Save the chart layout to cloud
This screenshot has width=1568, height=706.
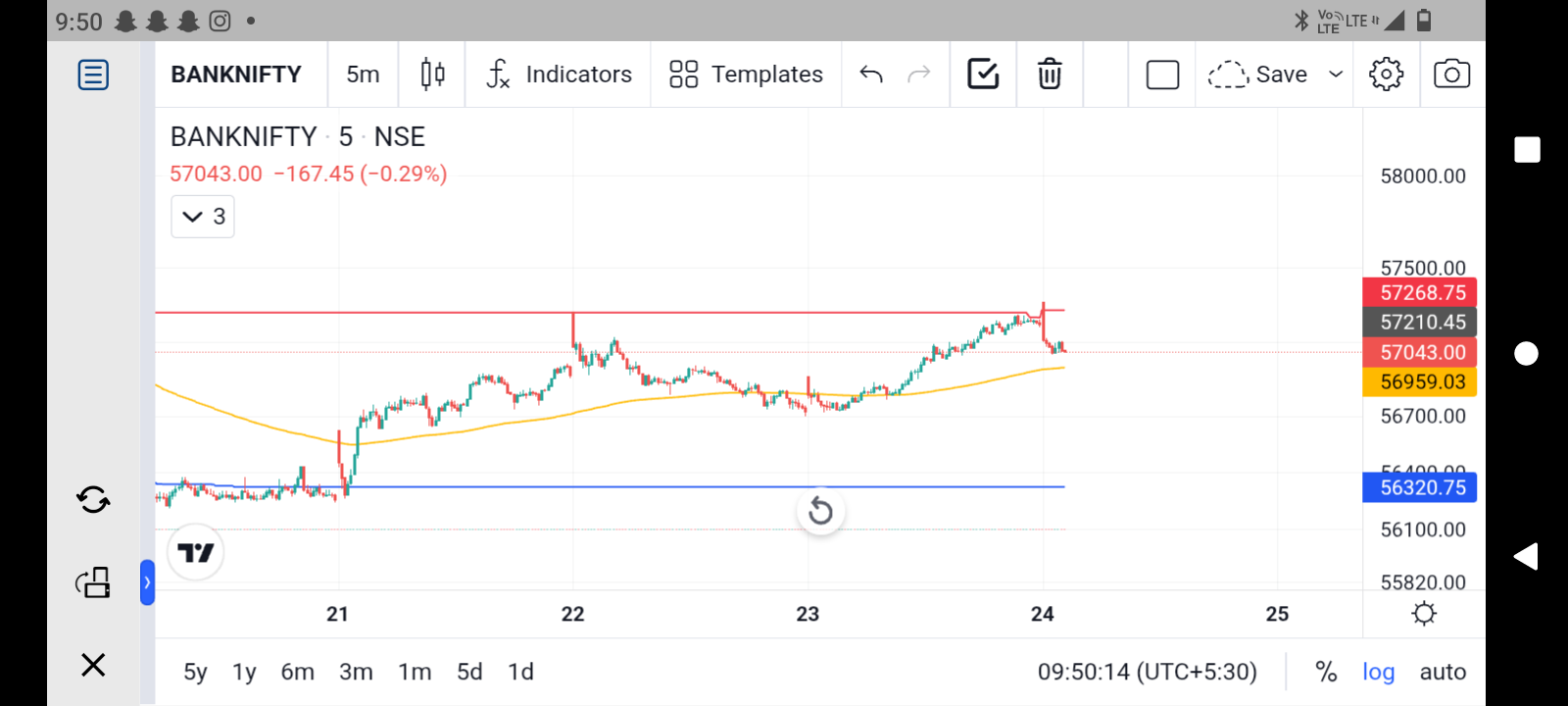[x=1257, y=75]
